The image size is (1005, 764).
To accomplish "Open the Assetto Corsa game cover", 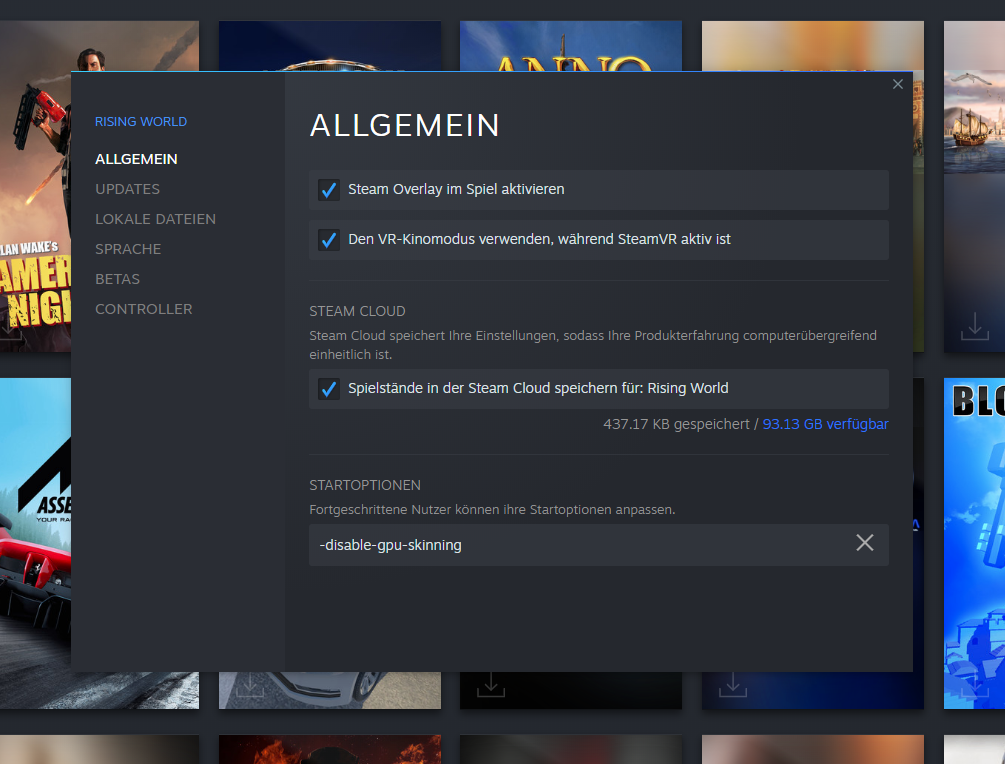I will point(35,540).
